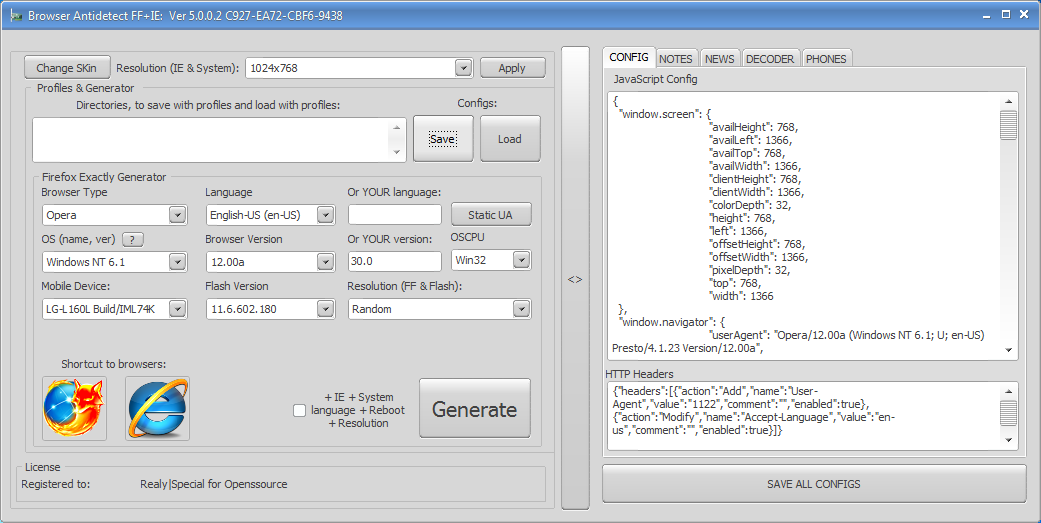
Task: Expand the Flash Version dropdown
Action: [x=325, y=309]
